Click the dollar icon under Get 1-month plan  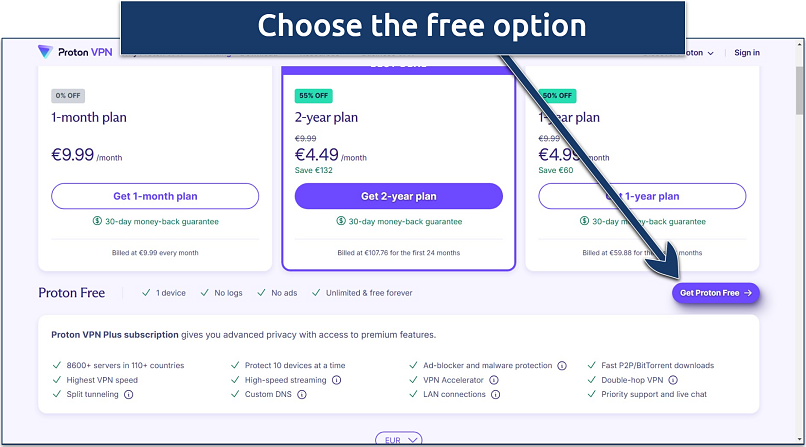pos(96,222)
